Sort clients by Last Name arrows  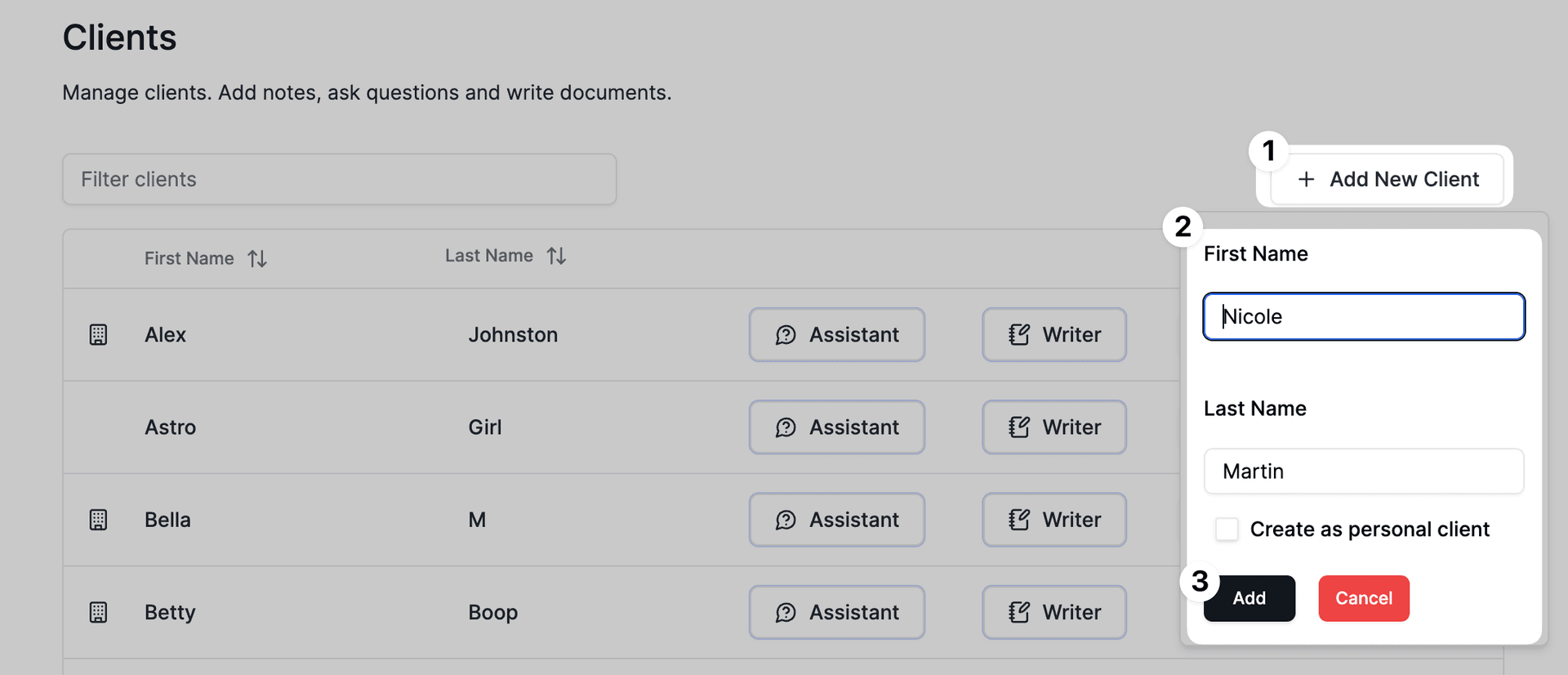[556, 257]
